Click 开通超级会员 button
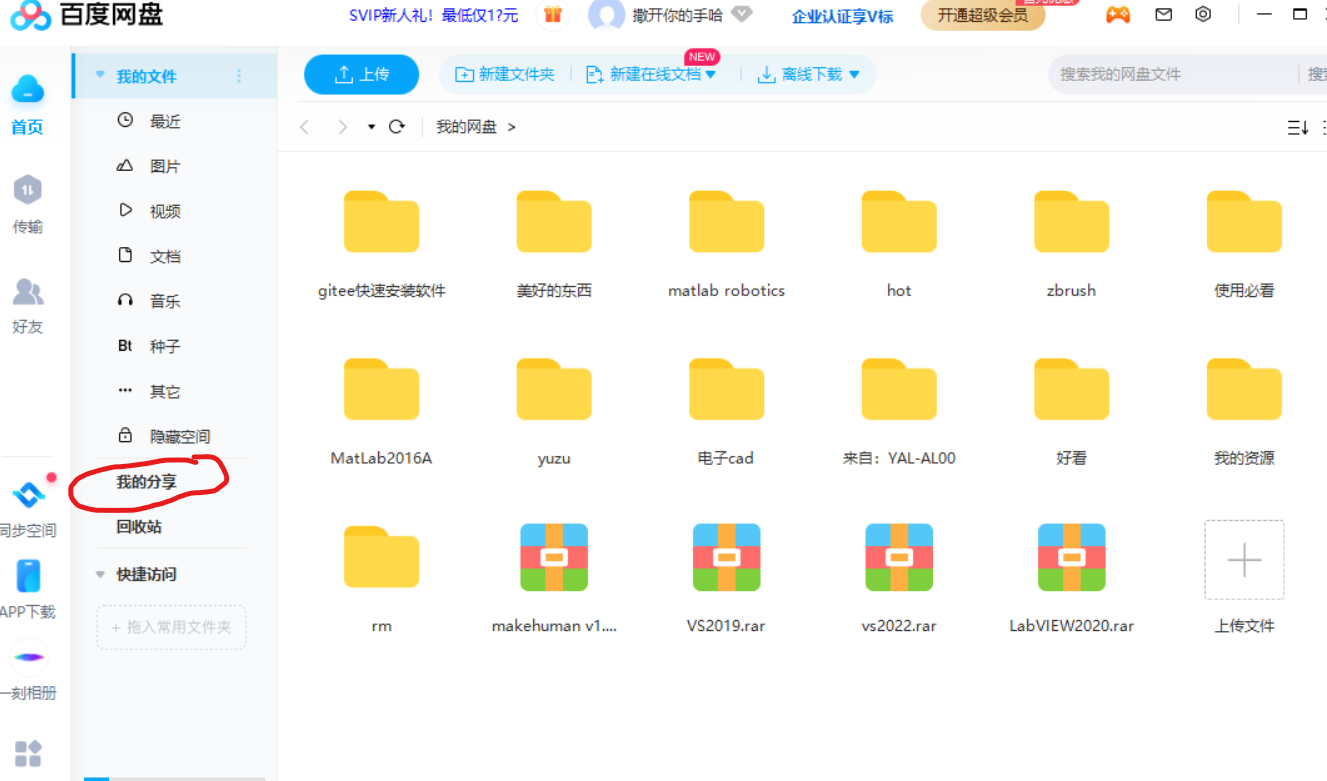Screen dimensions: 1327x781 pyautogui.click(x=982, y=15)
